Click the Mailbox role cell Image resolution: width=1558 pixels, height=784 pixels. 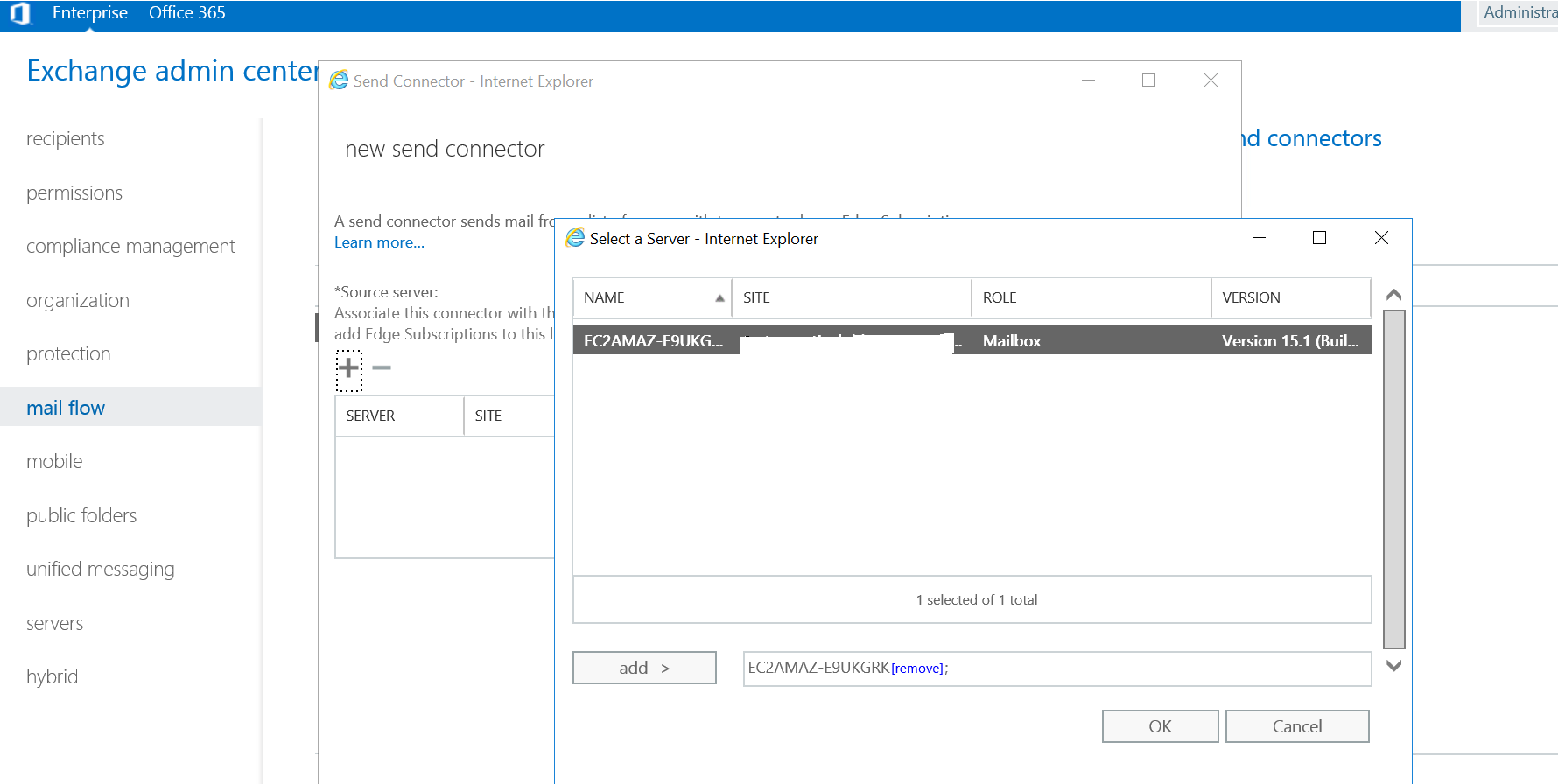coord(1012,341)
